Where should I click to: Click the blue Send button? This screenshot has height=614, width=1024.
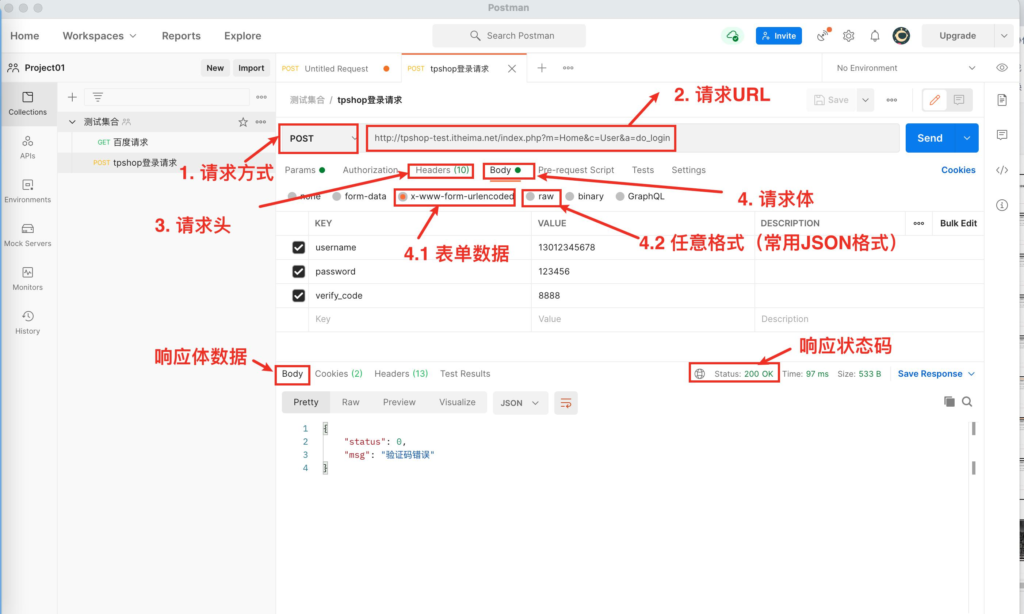[x=929, y=138]
